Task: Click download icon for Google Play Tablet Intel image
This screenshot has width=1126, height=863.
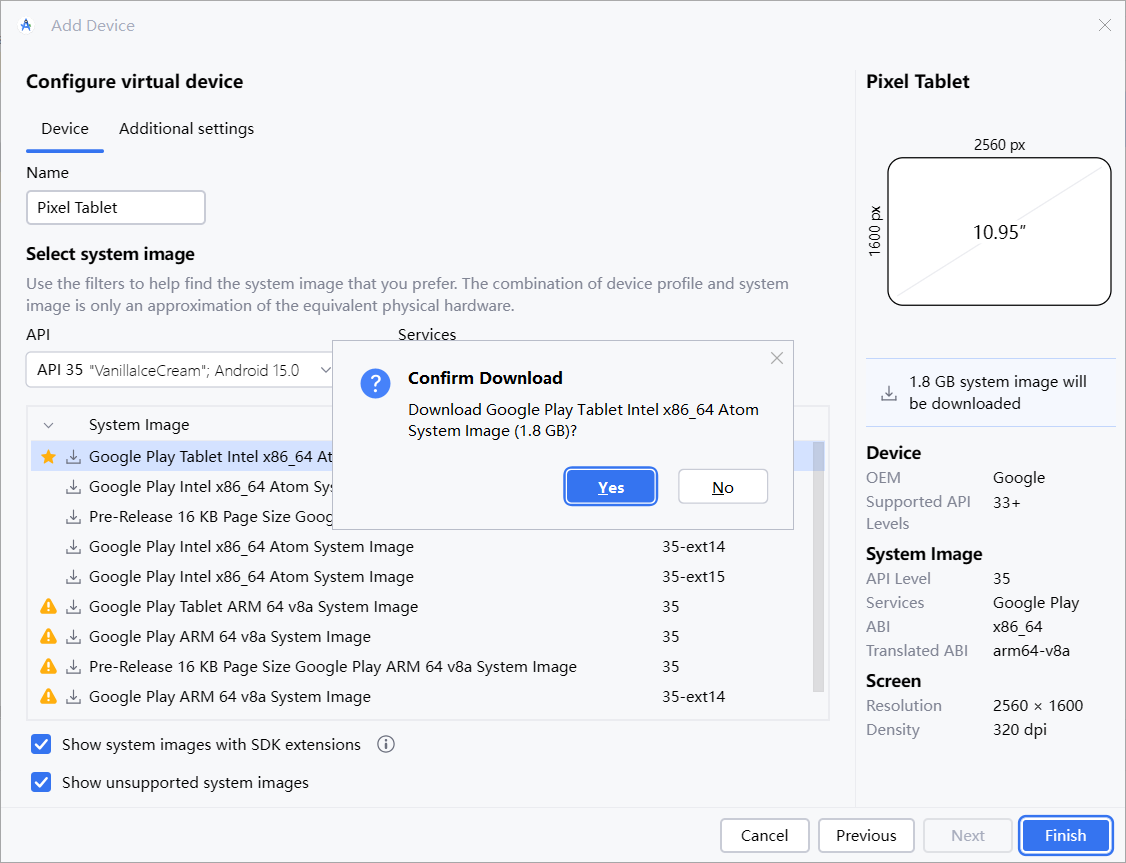Action: coord(73,457)
